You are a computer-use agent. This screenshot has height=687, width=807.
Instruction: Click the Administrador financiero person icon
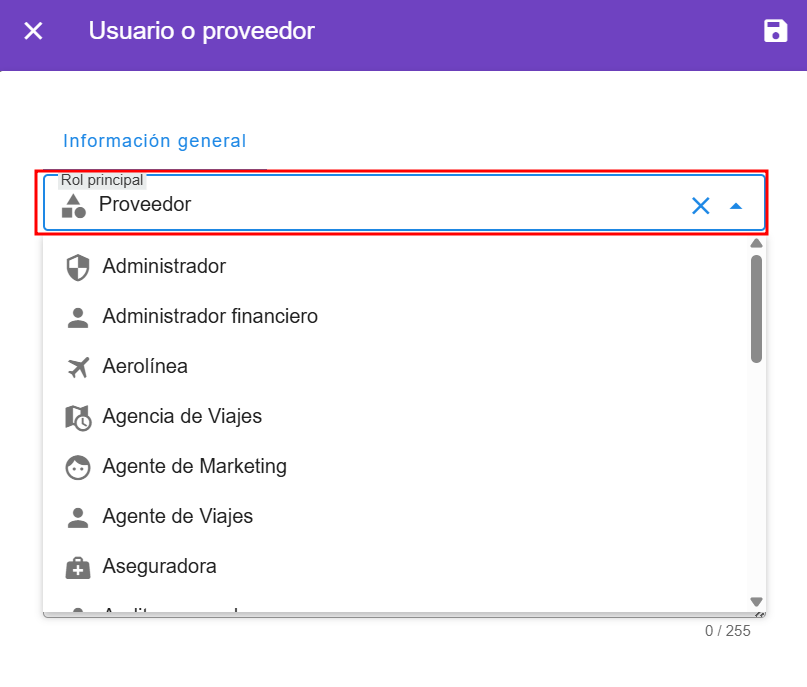[x=77, y=318]
